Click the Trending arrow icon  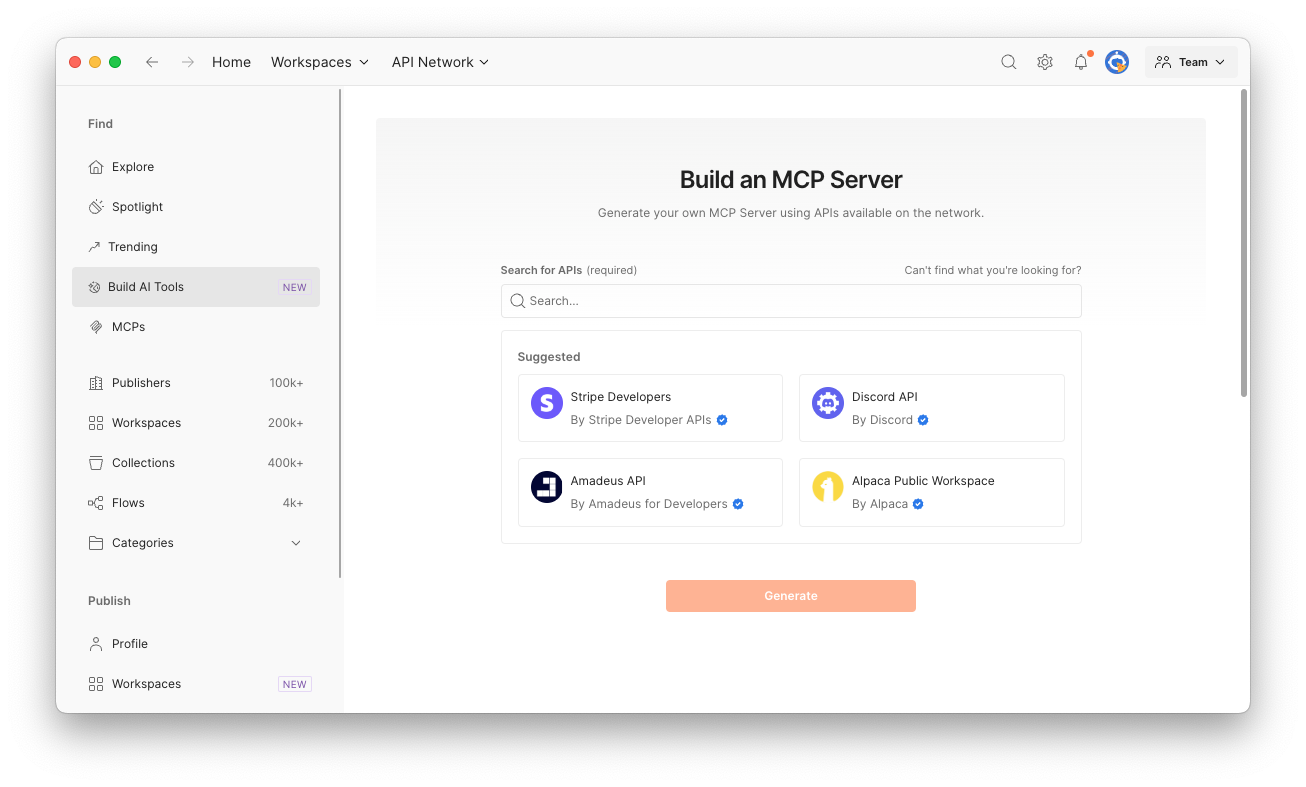click(94, 247)
